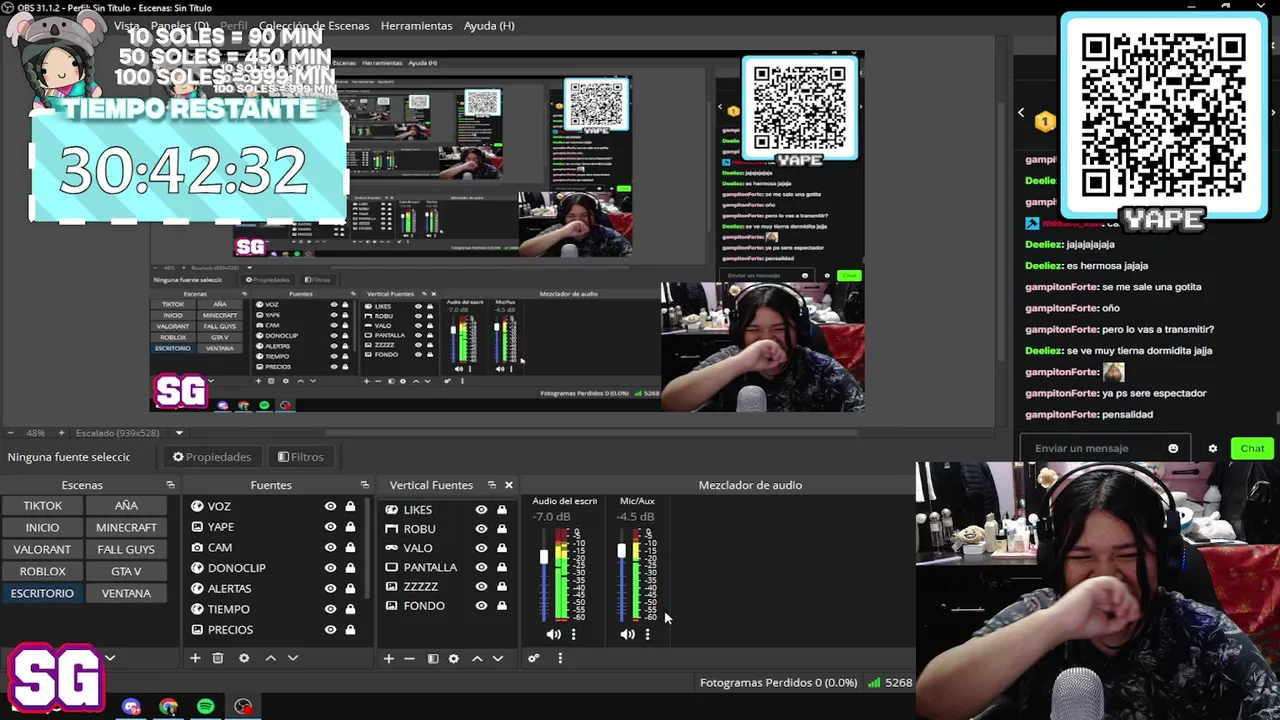
Task: Move source up in Fuentes toolbar
Action: [270, 658]
